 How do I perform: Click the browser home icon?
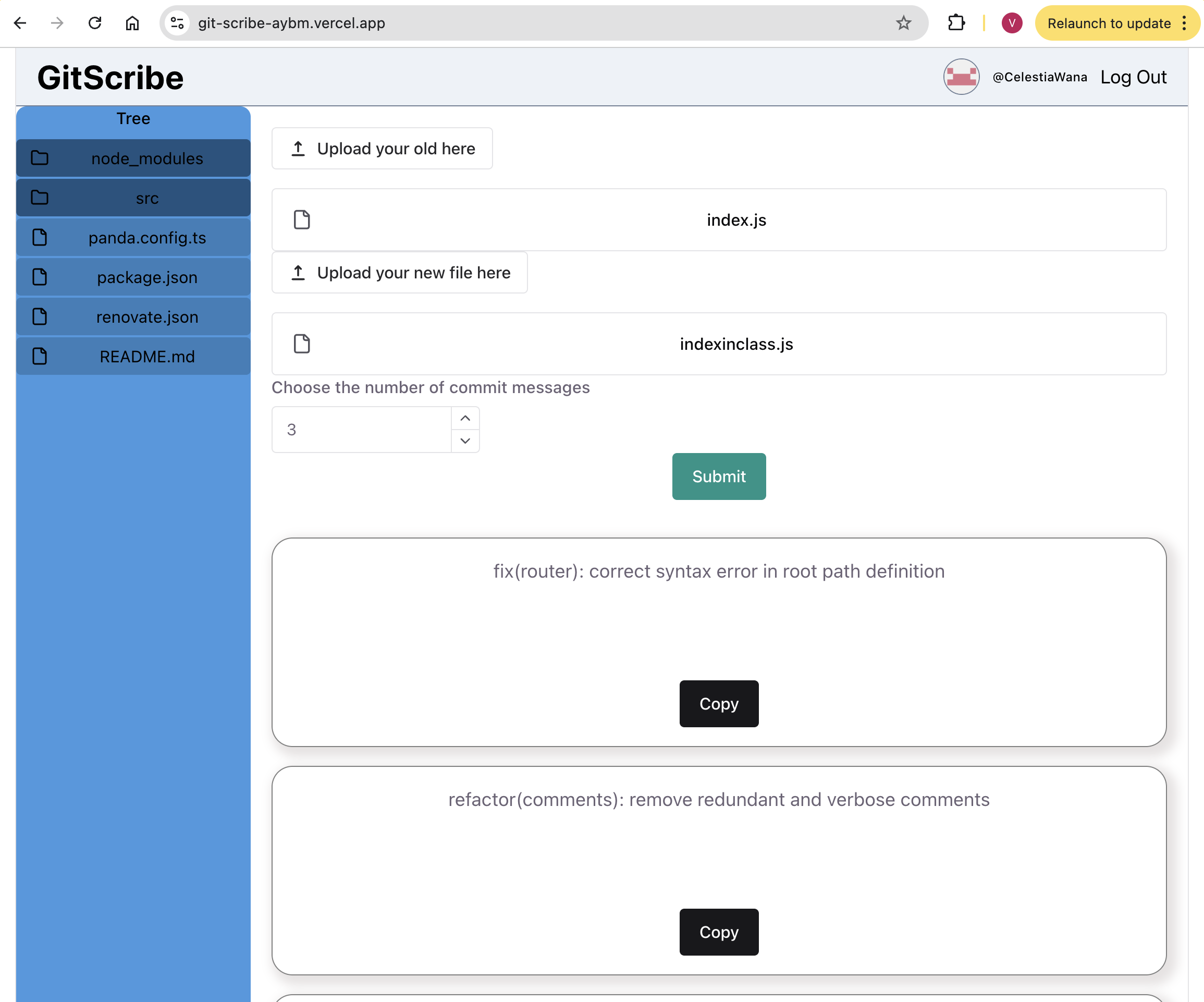pyautogui.click(x=132, y=23)
